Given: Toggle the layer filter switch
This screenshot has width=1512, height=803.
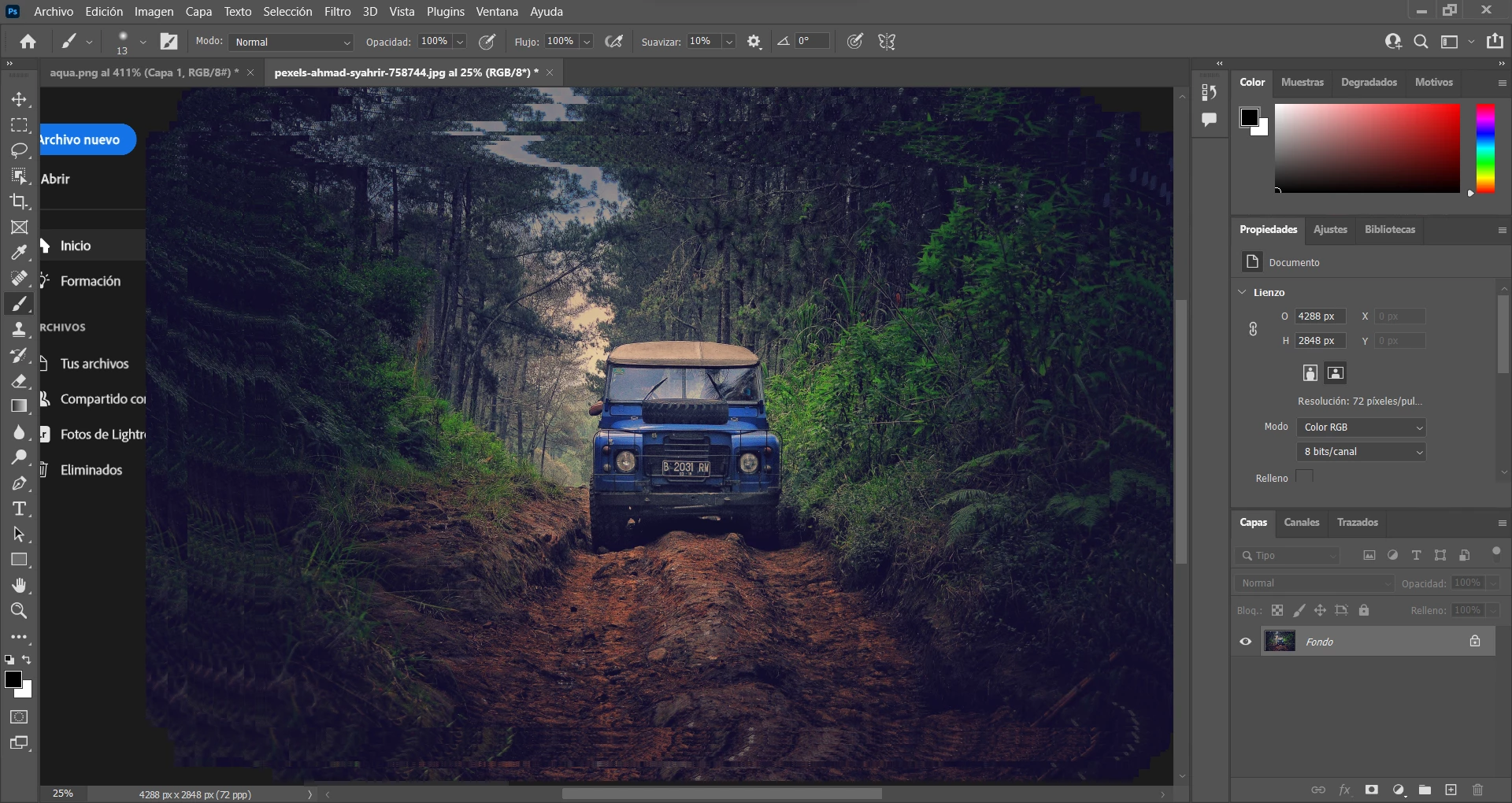Looking at the screenshot, I should (1496, 552).
